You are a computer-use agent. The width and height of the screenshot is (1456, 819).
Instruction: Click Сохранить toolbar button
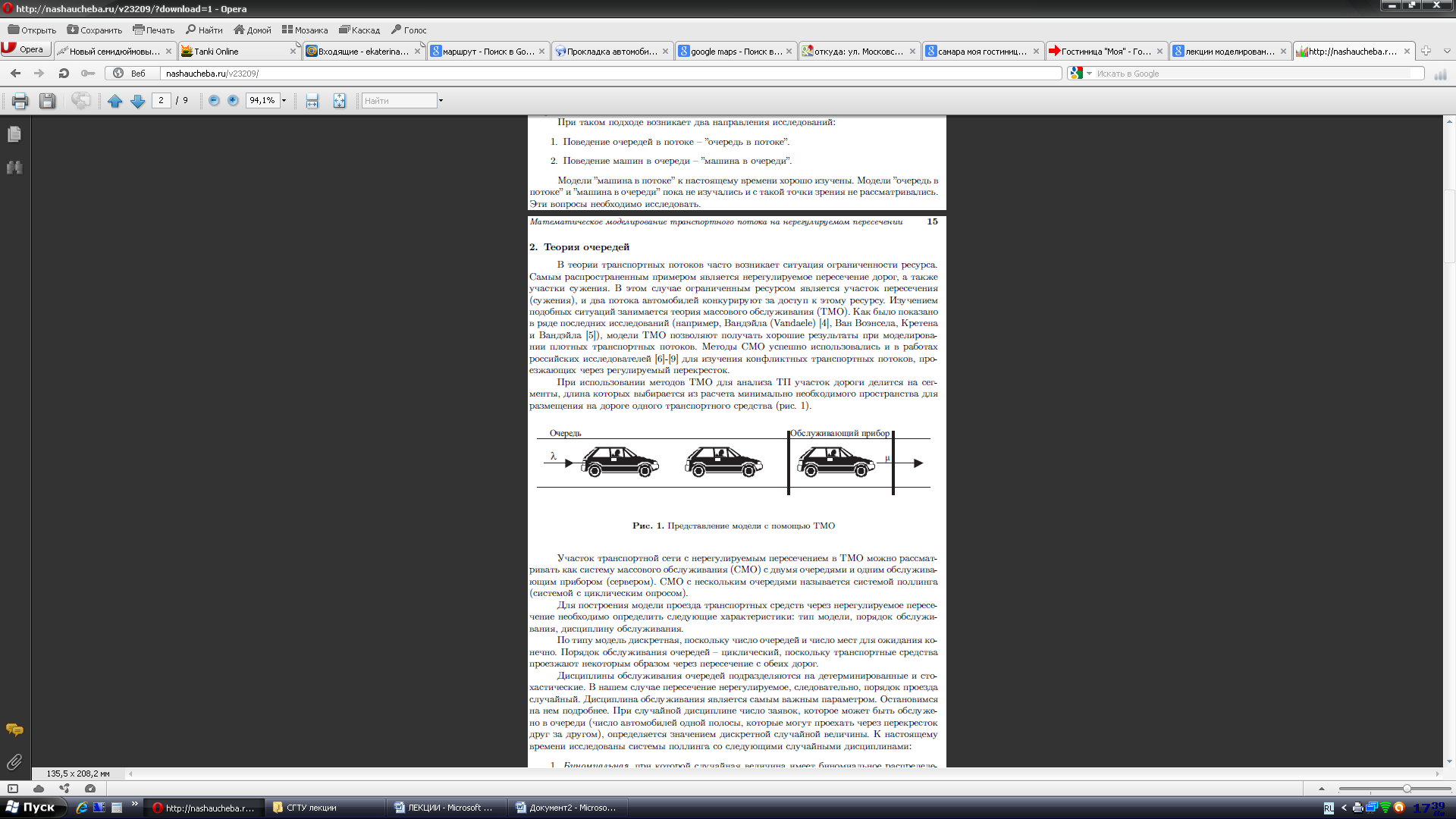[94, 30]
